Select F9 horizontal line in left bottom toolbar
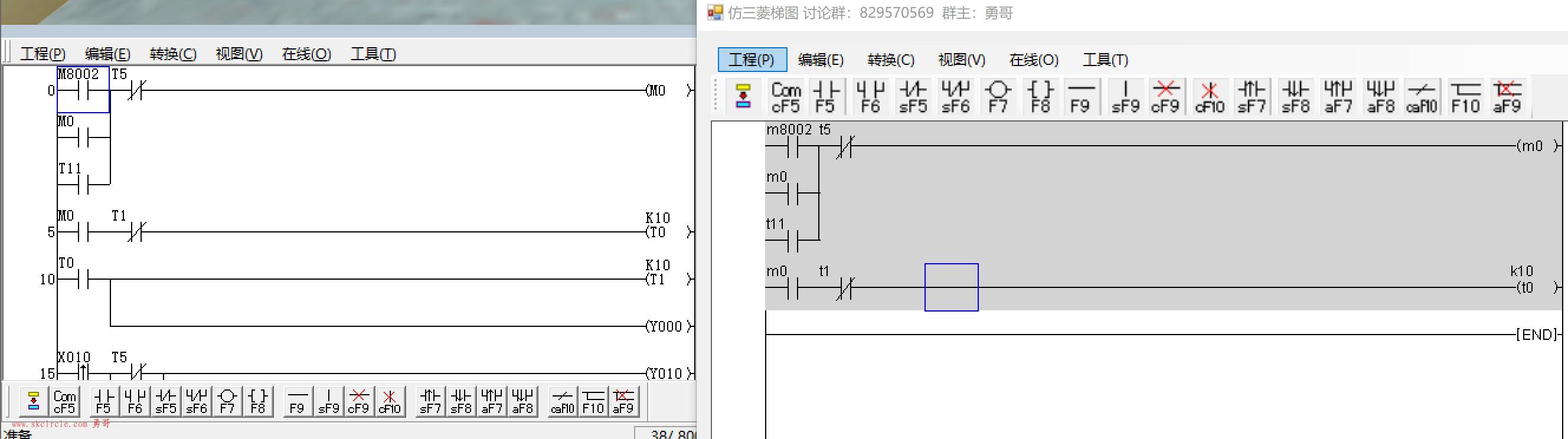Screen dimensions: 1568x439 point(297,401)
